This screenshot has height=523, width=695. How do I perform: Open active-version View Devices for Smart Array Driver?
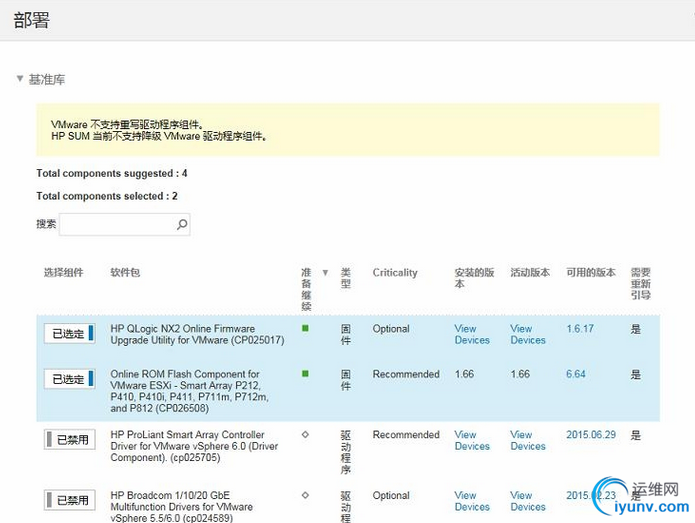528,441
